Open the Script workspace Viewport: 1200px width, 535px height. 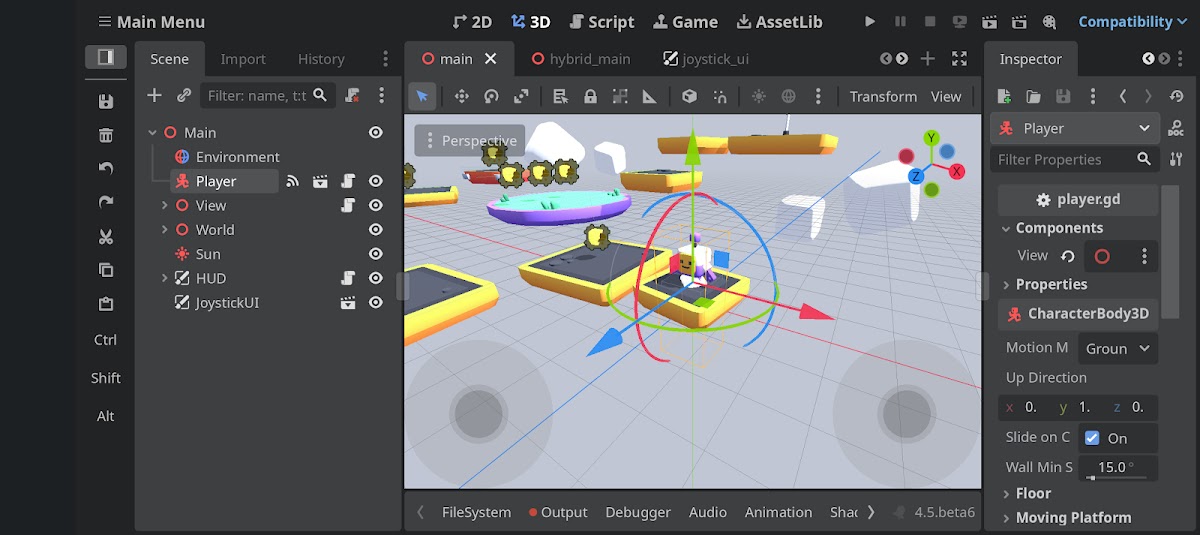[601, 22]
